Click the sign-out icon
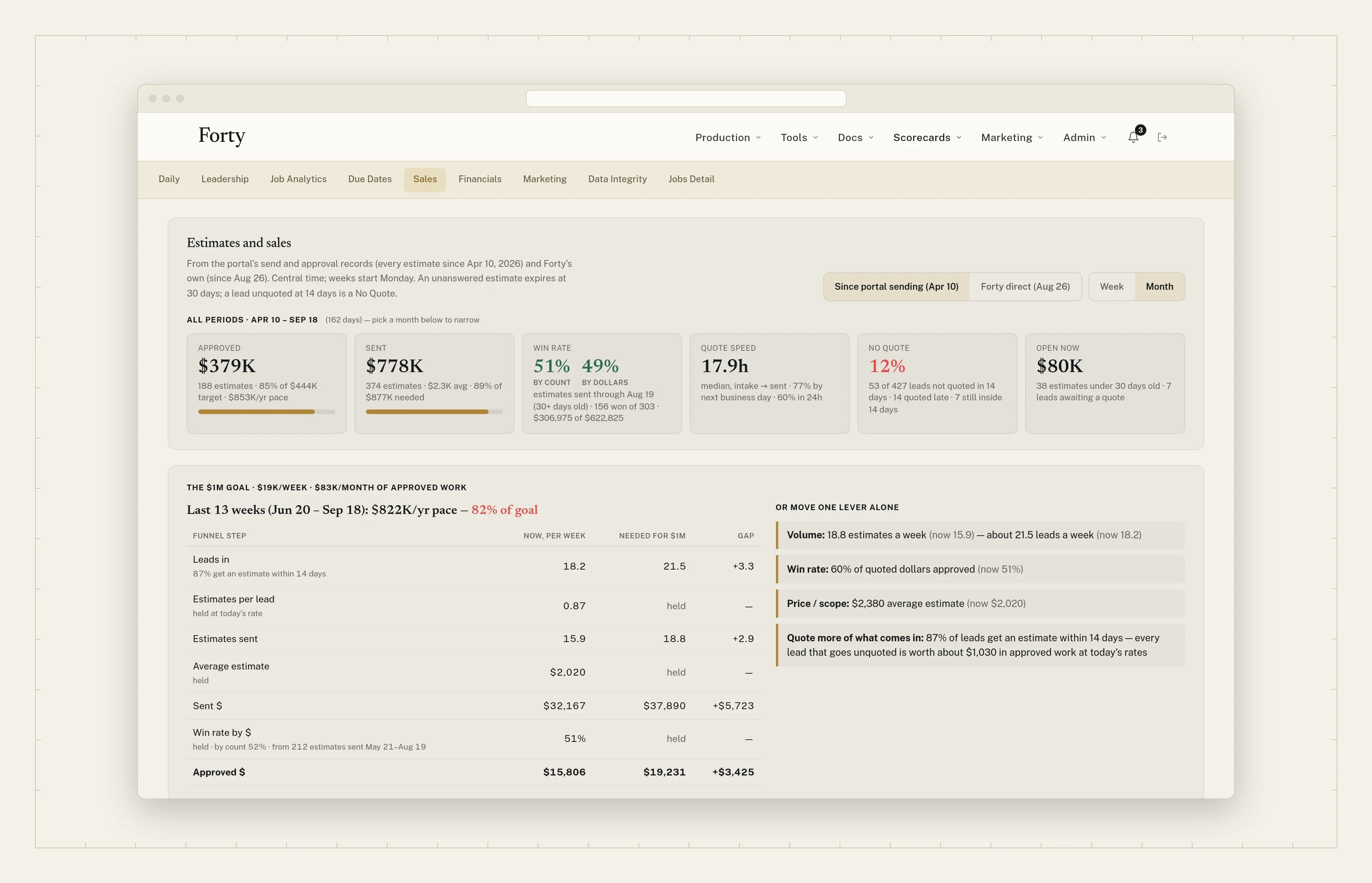This screenshot has width=1372, height=883. click(1162, 137)
